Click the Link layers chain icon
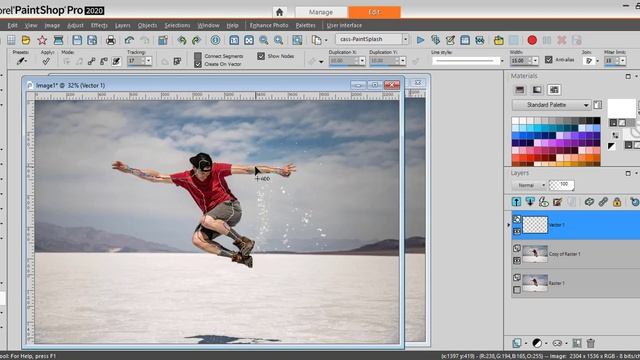This screenshot has height=360, width=640. coord(603,202)
